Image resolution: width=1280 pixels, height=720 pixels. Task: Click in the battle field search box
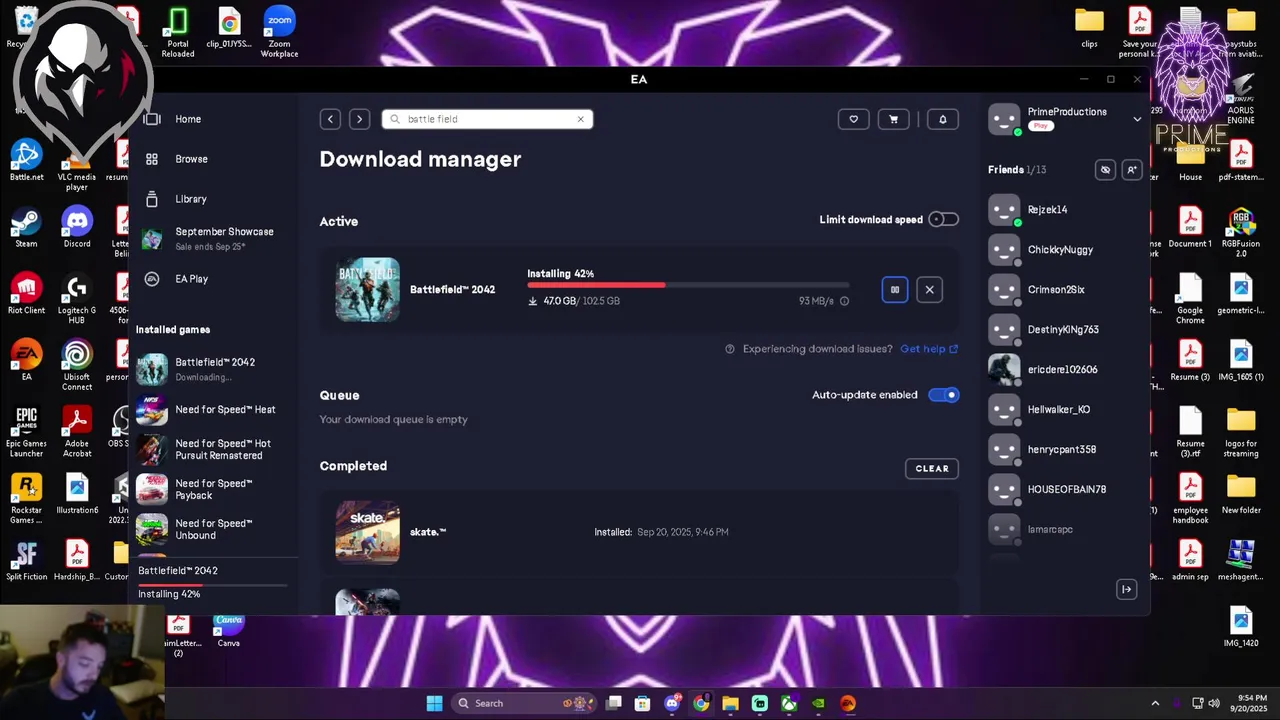487,119
